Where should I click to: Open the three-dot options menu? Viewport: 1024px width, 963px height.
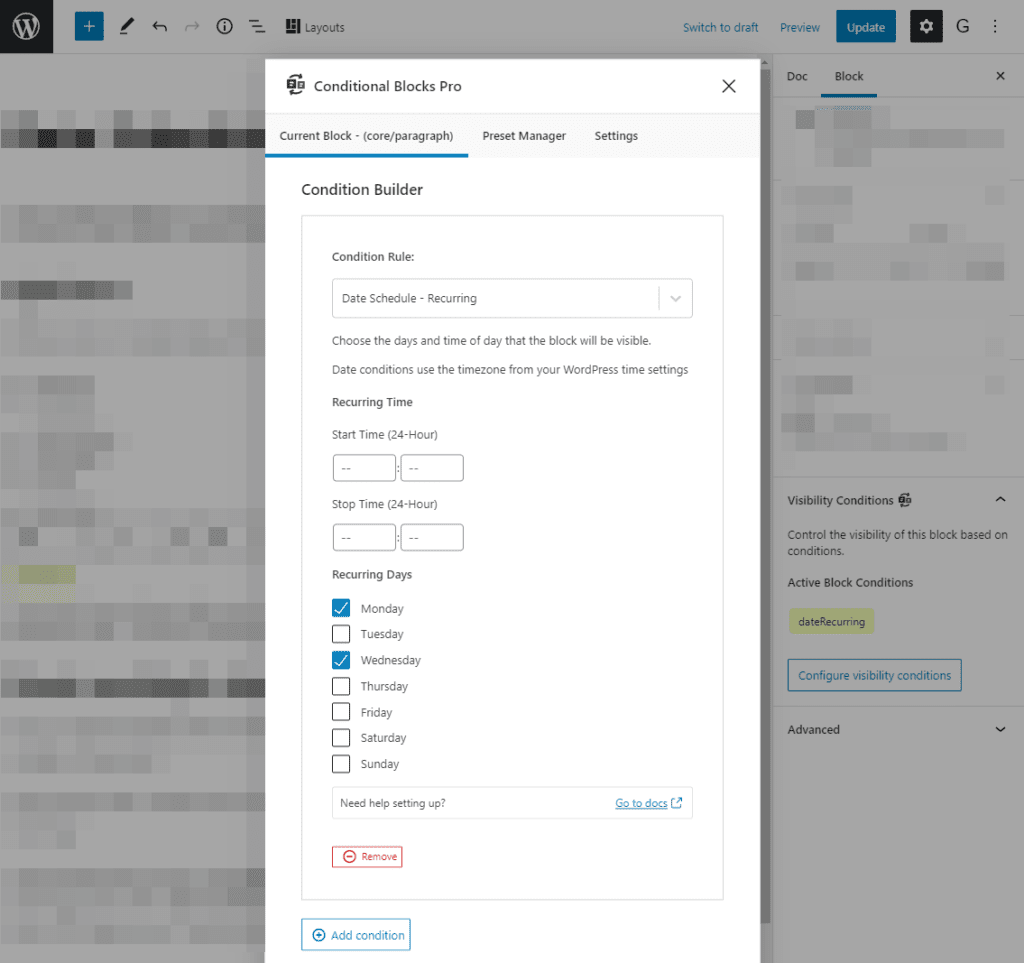coord(995,27)
